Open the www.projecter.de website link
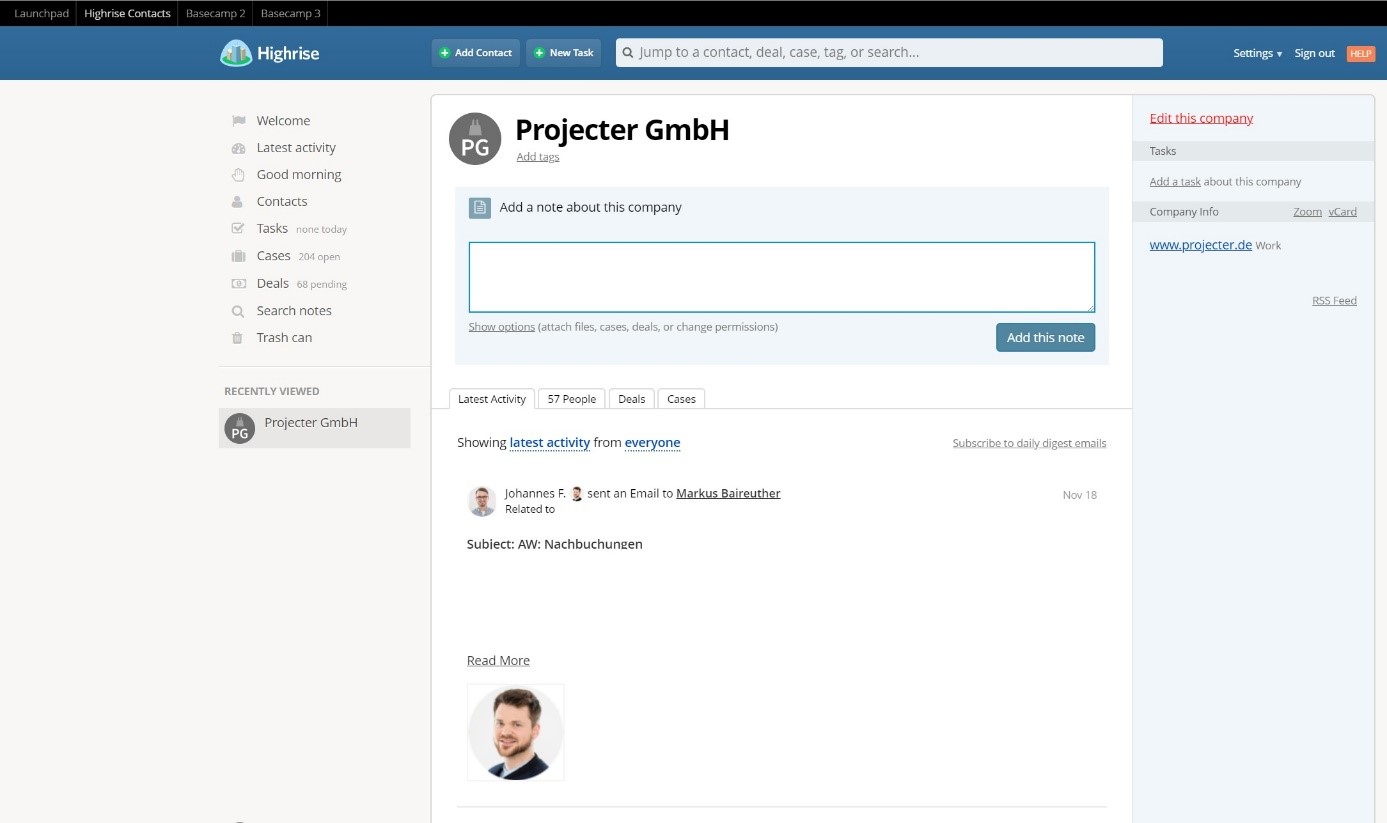Viewport: 1387px width, 823px height. [x=1201, y=245]
